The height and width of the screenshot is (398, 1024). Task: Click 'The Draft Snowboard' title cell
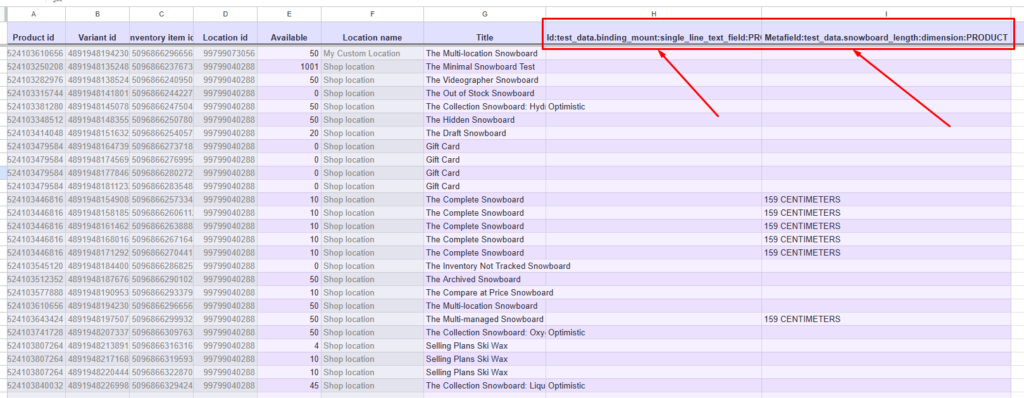pos(485,133)
